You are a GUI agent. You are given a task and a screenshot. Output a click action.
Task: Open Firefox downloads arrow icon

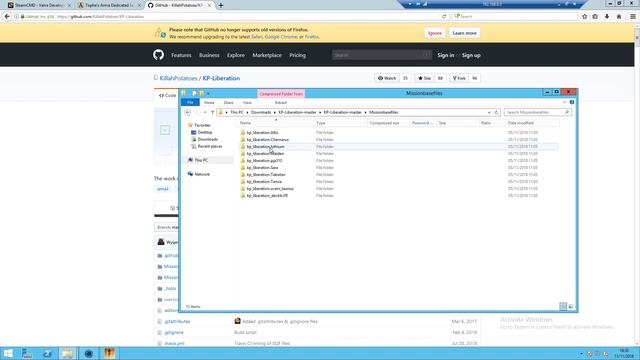tap(607, 16)
